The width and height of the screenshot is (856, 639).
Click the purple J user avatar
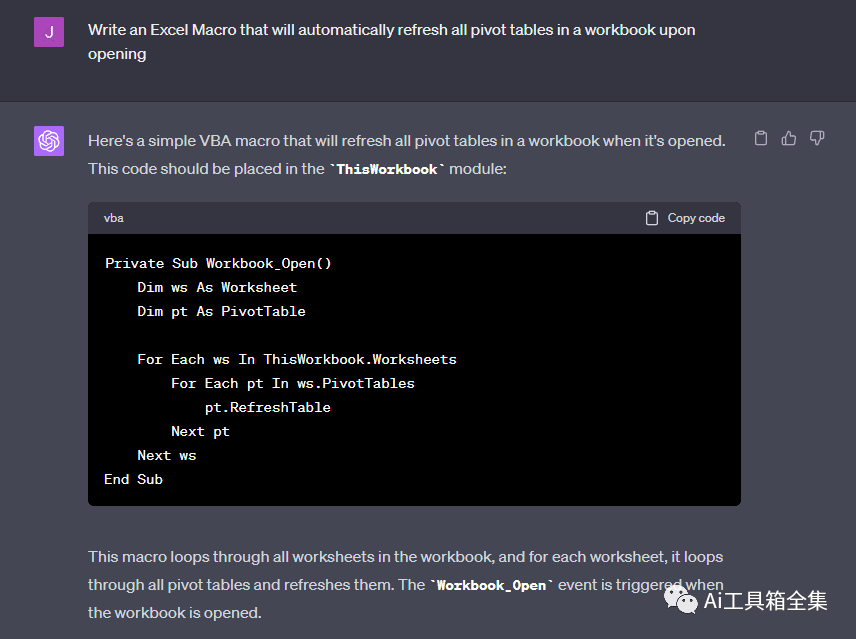[49, 32]
